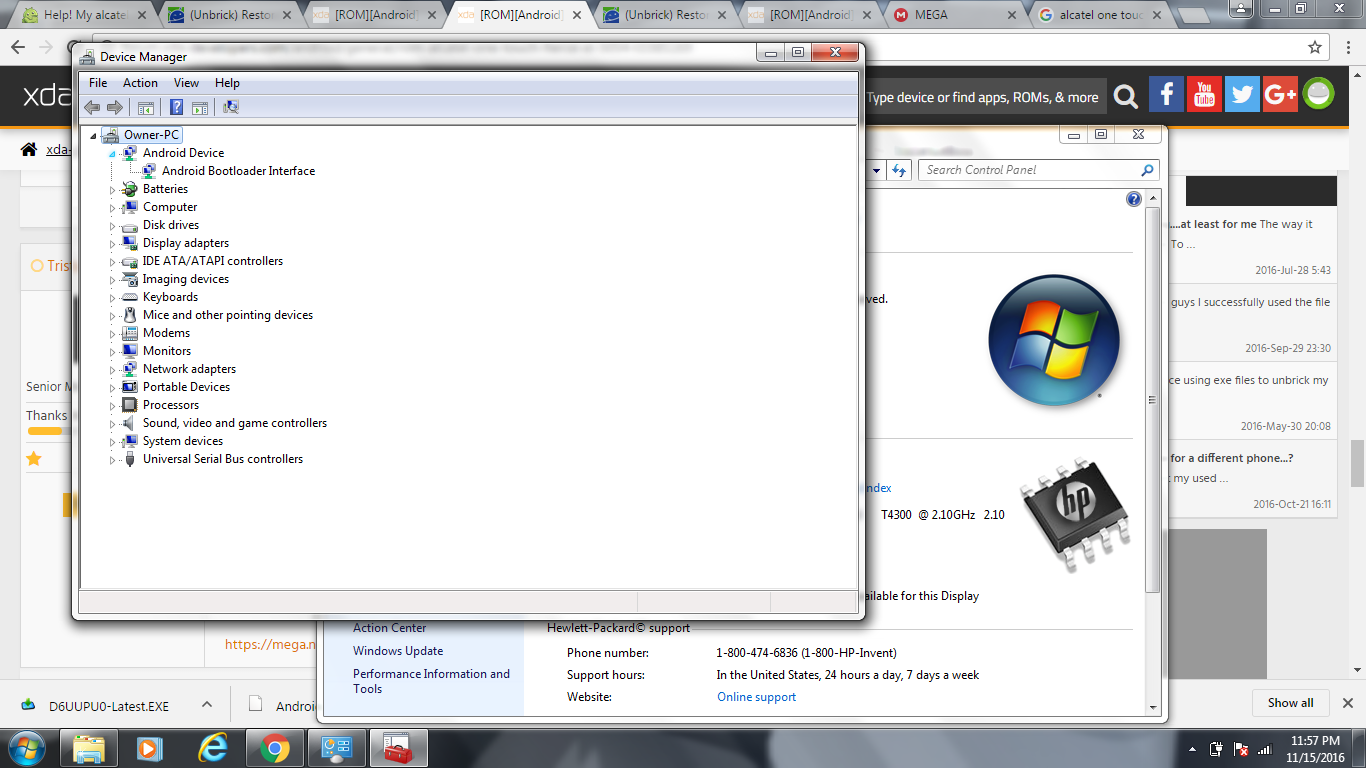1366x768 pixels.
Task: Click the Control Panel help icon
Action: pos(1133,199)
